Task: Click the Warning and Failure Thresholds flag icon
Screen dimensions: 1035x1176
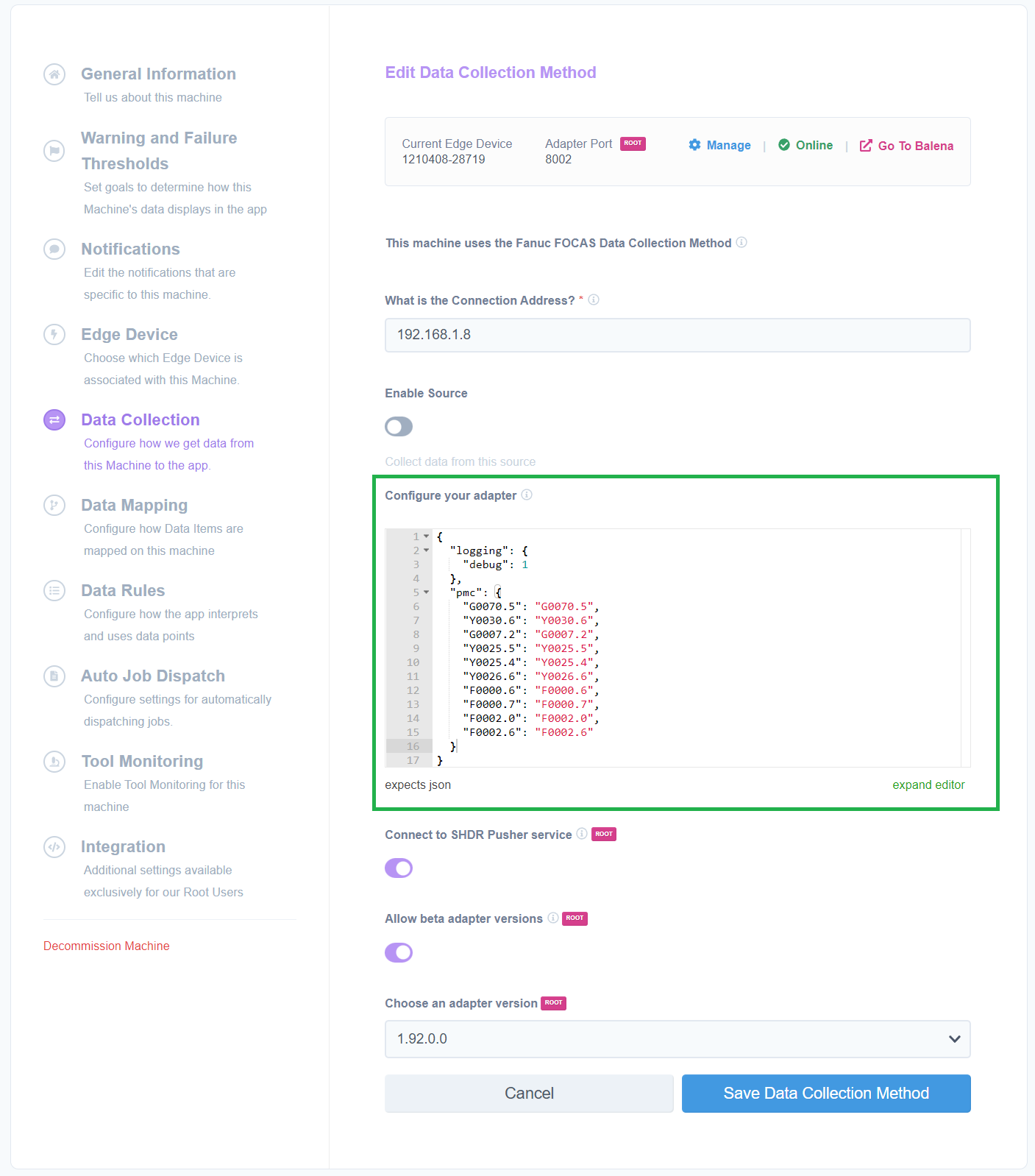Action: tap(54, 151)
